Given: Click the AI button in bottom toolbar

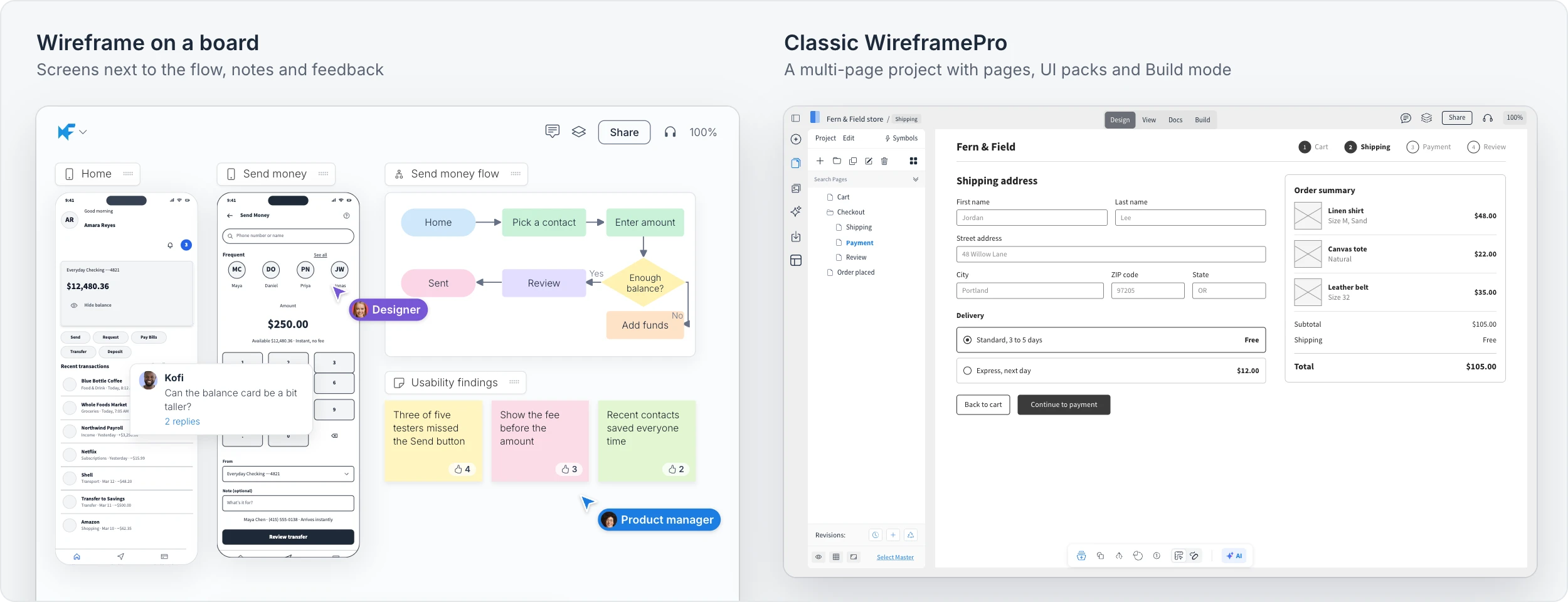Looking at the screenshot, I should pyautogui.click(x=1234, y=556).
